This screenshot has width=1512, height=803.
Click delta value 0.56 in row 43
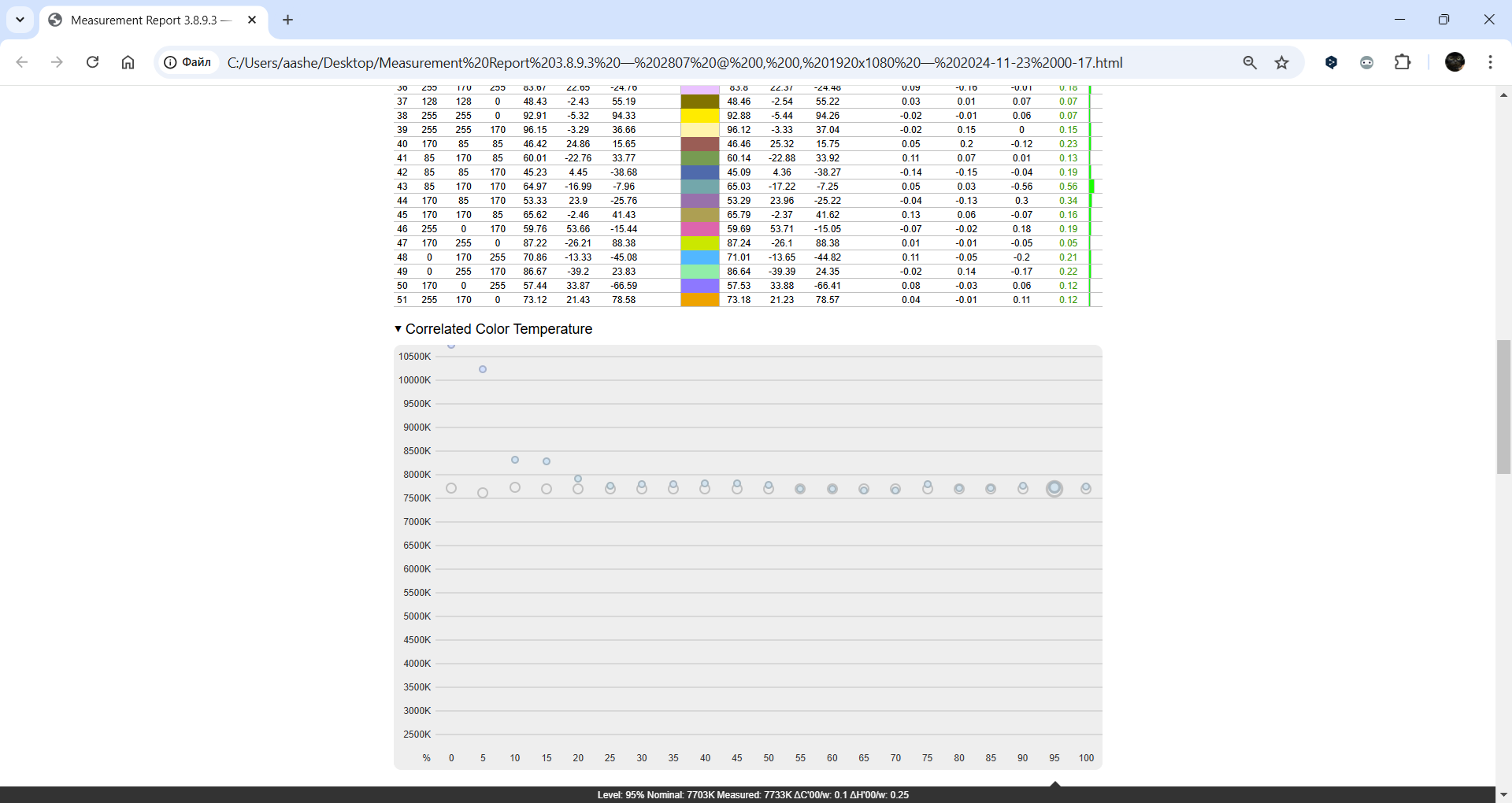click(1068, 187)
